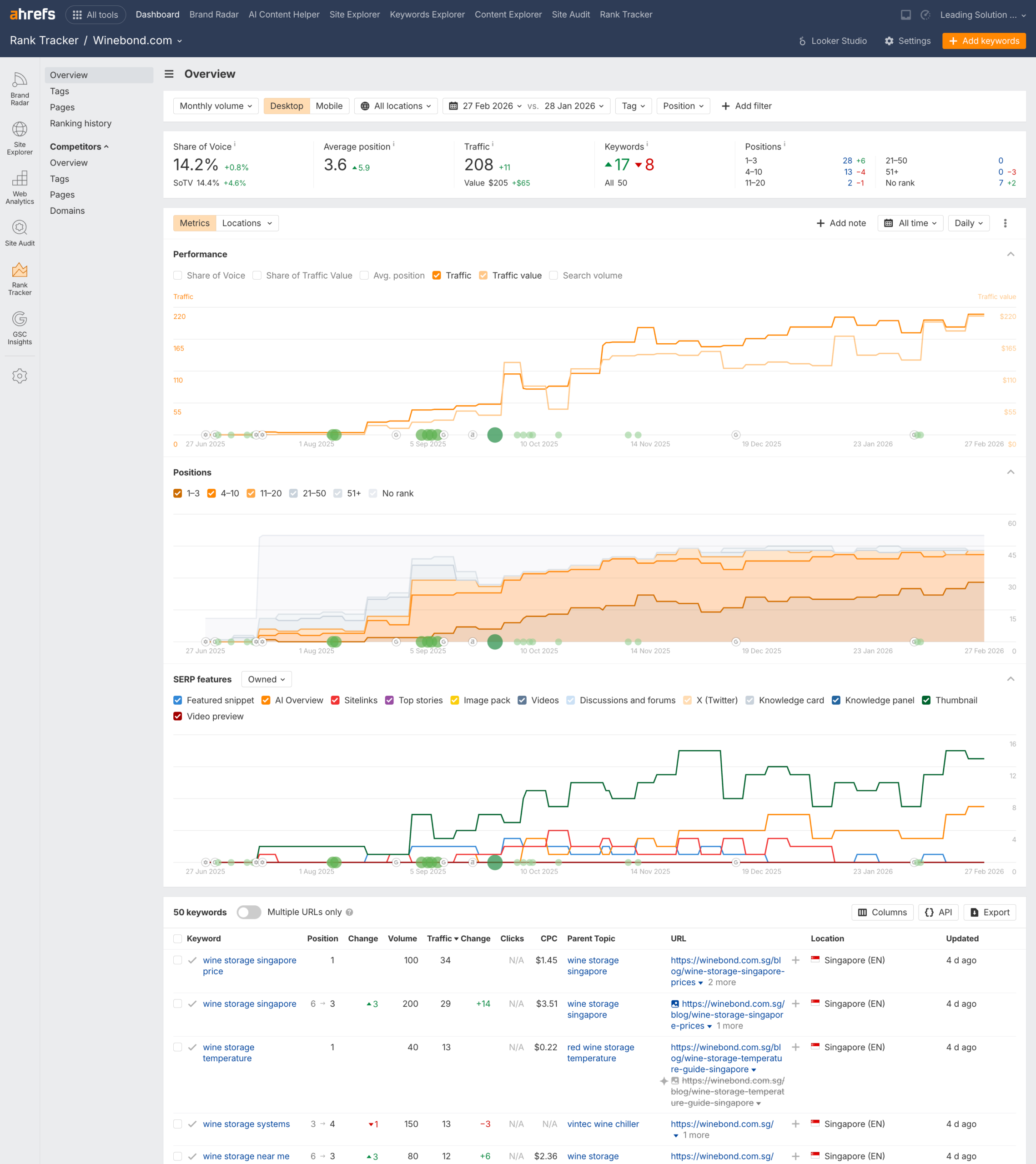Click Export button
1036x1164 pixels.
989,912
